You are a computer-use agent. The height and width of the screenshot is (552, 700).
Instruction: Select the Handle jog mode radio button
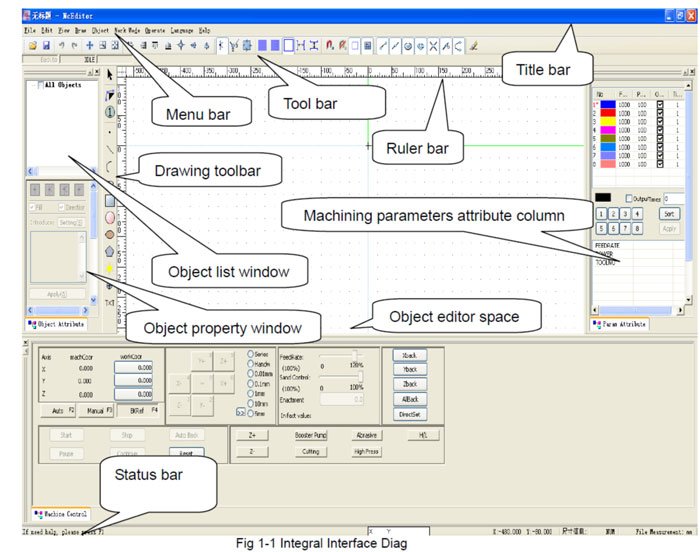[250, 364]
